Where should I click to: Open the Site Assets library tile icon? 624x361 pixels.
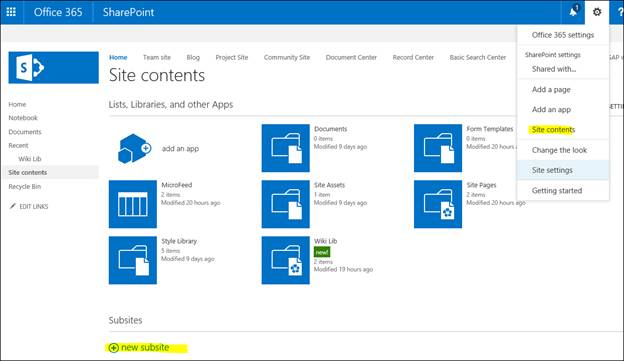tap(285, 204)
